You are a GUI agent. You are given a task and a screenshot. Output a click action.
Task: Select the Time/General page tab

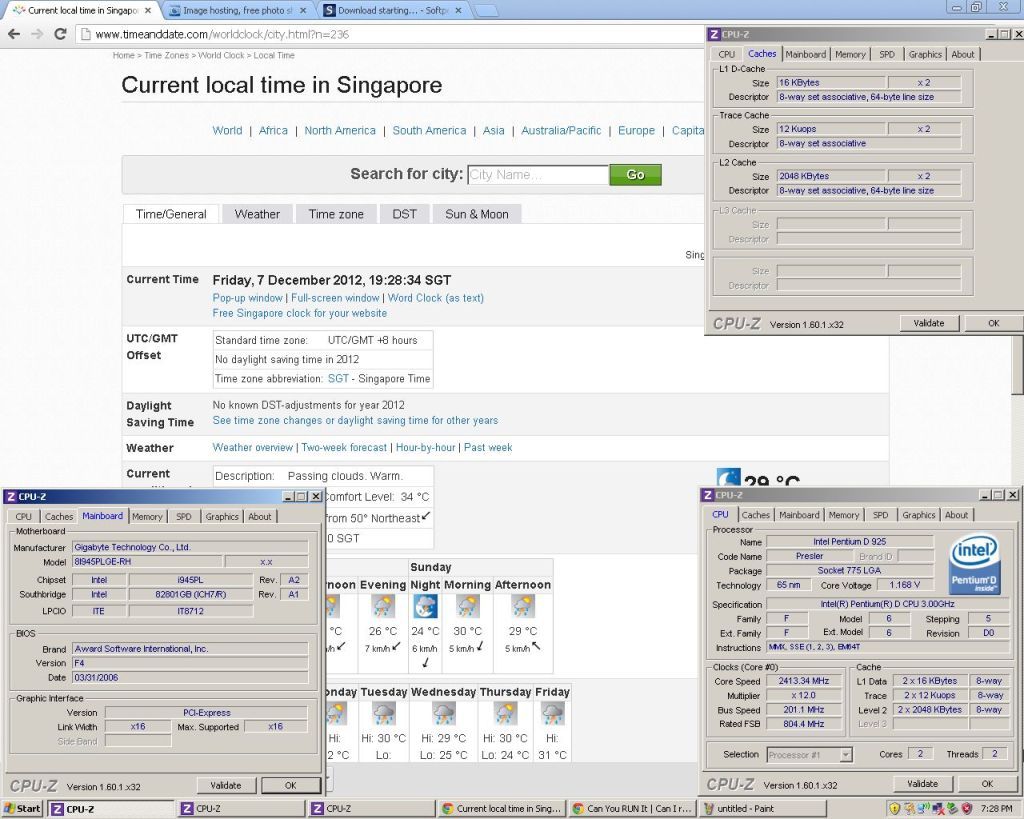coord(171,214)
